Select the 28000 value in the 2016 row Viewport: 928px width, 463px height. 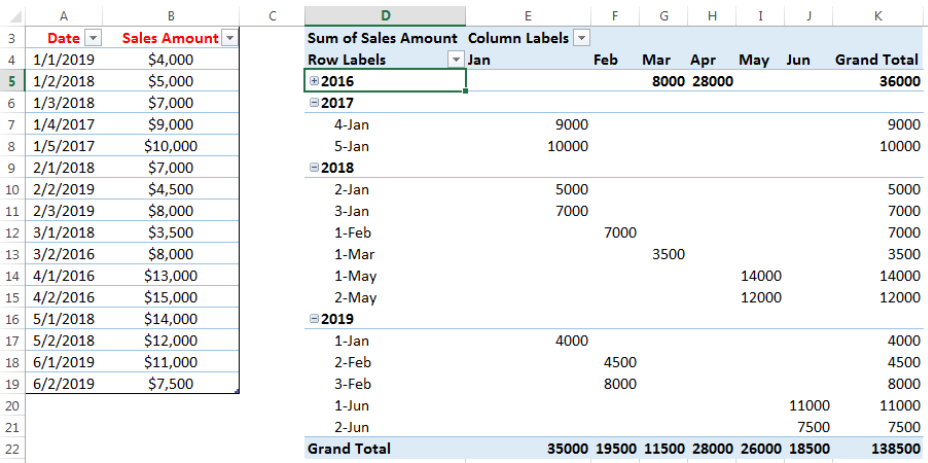tap(712, 81)
